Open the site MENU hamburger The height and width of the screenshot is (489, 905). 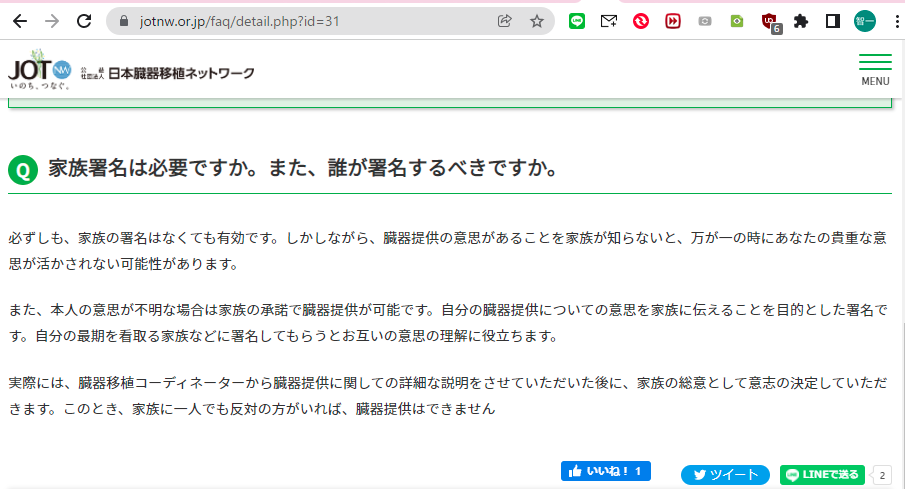[875, 69]
